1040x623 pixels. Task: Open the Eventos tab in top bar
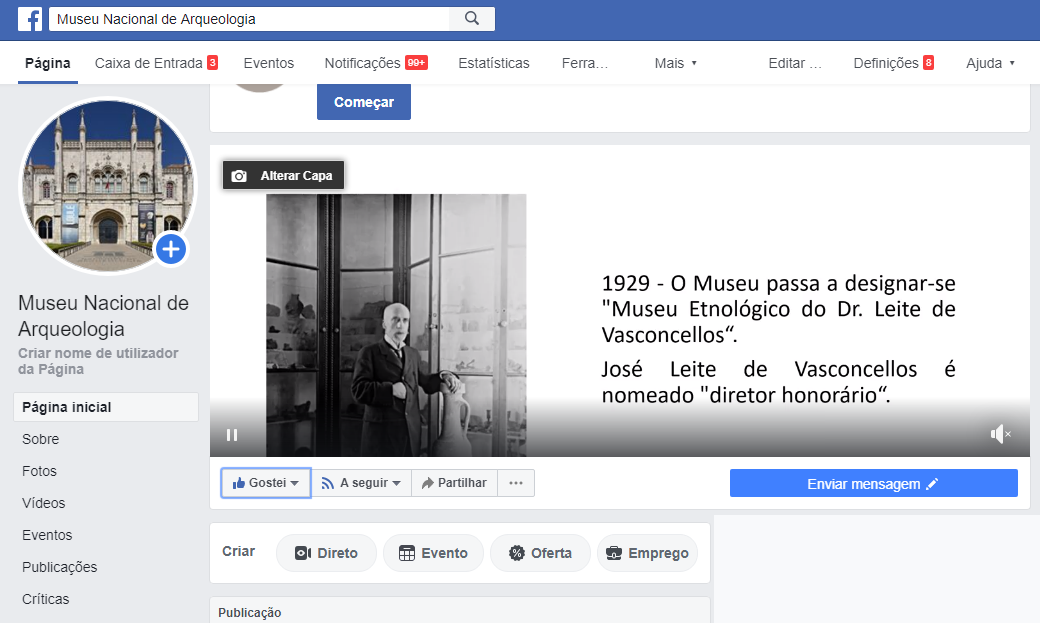(269, 63)
